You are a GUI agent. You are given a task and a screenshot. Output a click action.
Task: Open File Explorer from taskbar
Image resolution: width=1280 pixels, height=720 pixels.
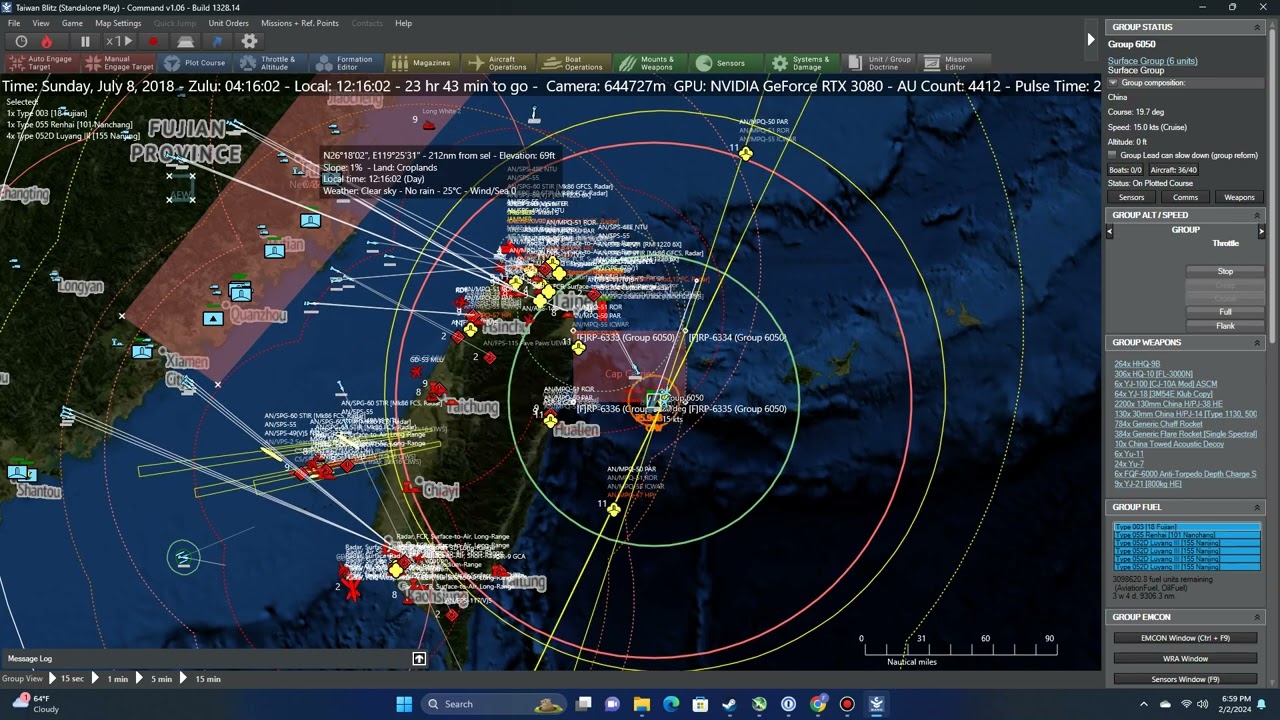642,704
